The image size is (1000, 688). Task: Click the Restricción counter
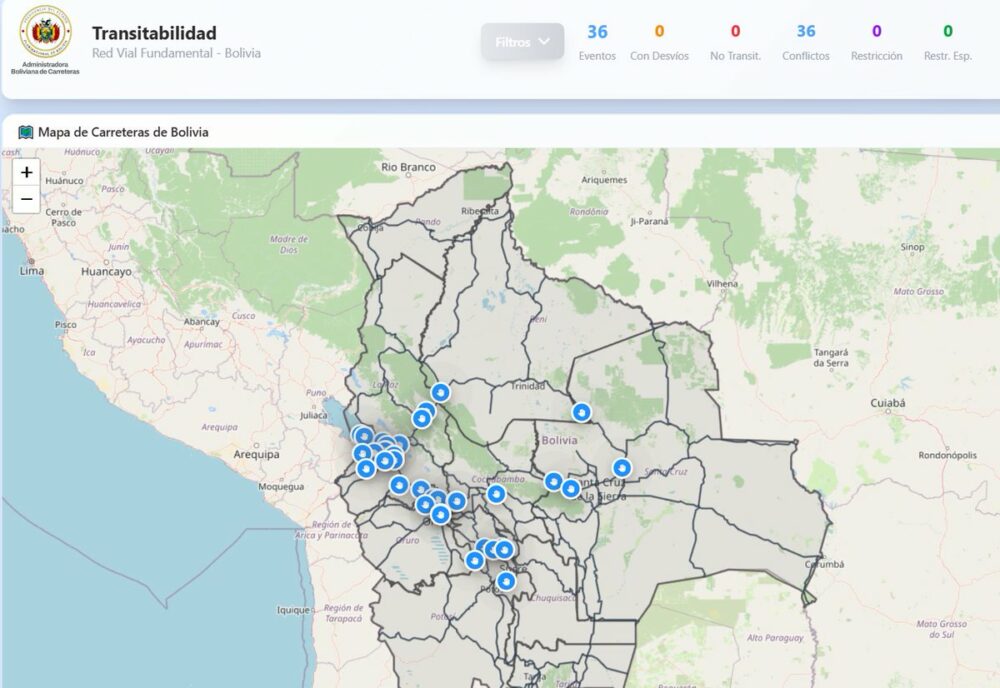(x=876, y=42)
